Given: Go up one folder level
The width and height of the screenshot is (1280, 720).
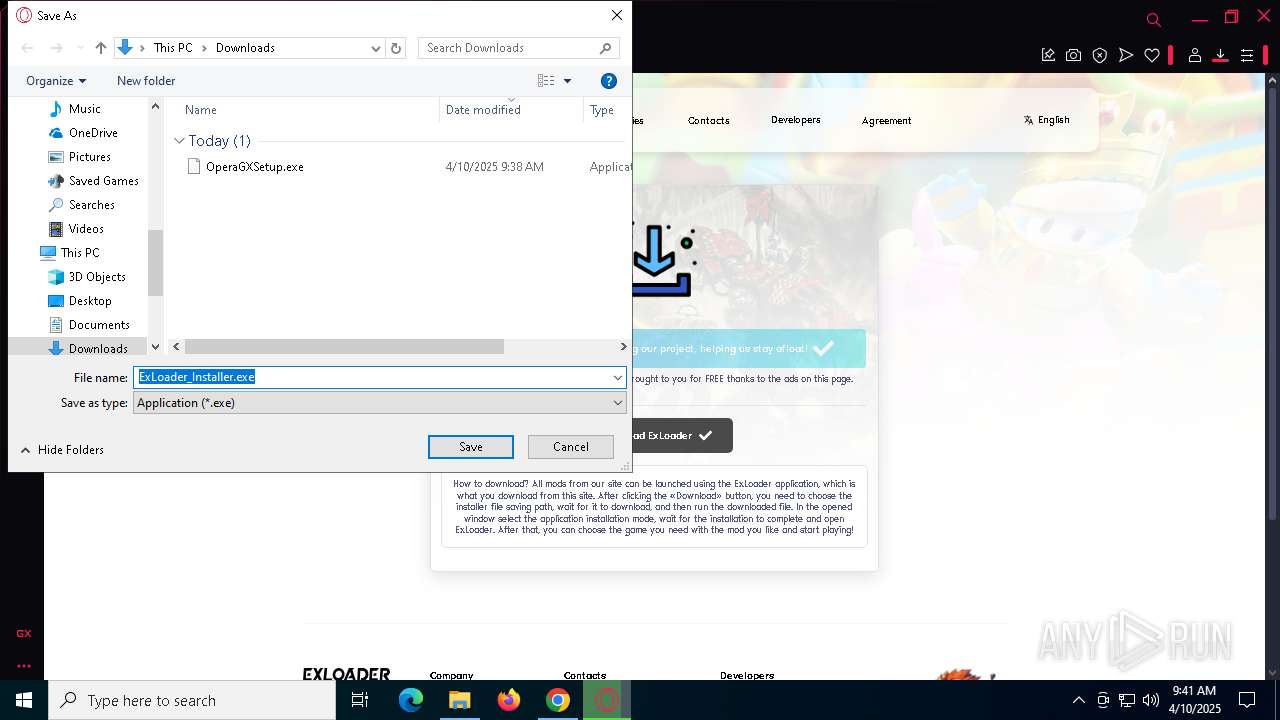Looking at the screenshot, I should pos(100,48).
